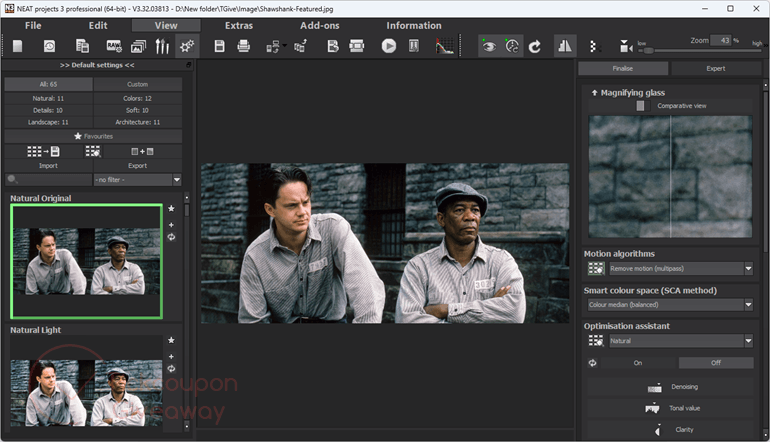Open the View menu
This screenshot has width=770, height=442.
tap(166, 26)
